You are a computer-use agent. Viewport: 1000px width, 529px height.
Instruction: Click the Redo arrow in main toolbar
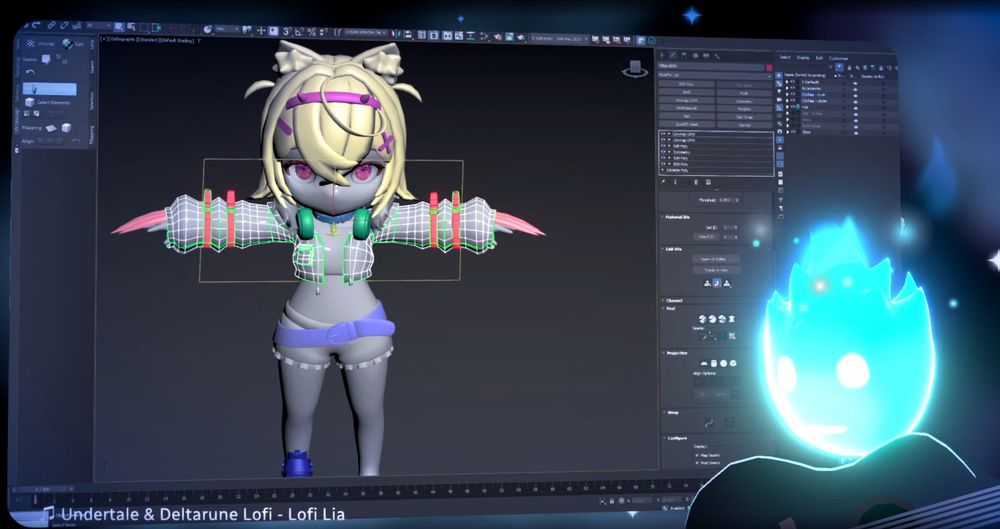click(x=36, y=26)
